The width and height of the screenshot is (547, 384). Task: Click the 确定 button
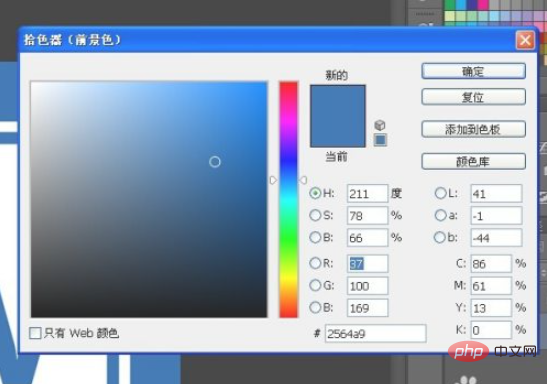point(473,71)
